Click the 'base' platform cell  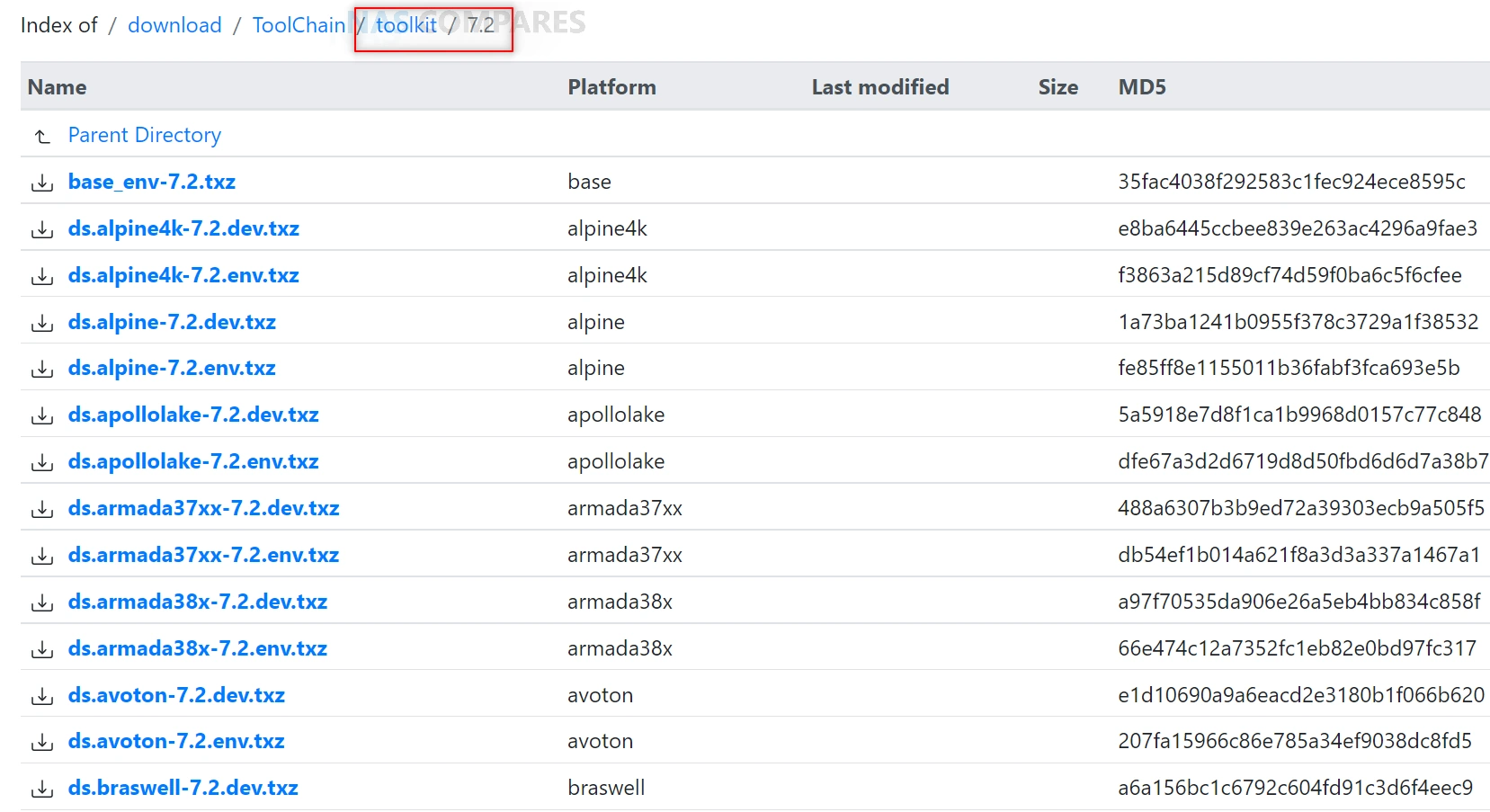[590, 182]
